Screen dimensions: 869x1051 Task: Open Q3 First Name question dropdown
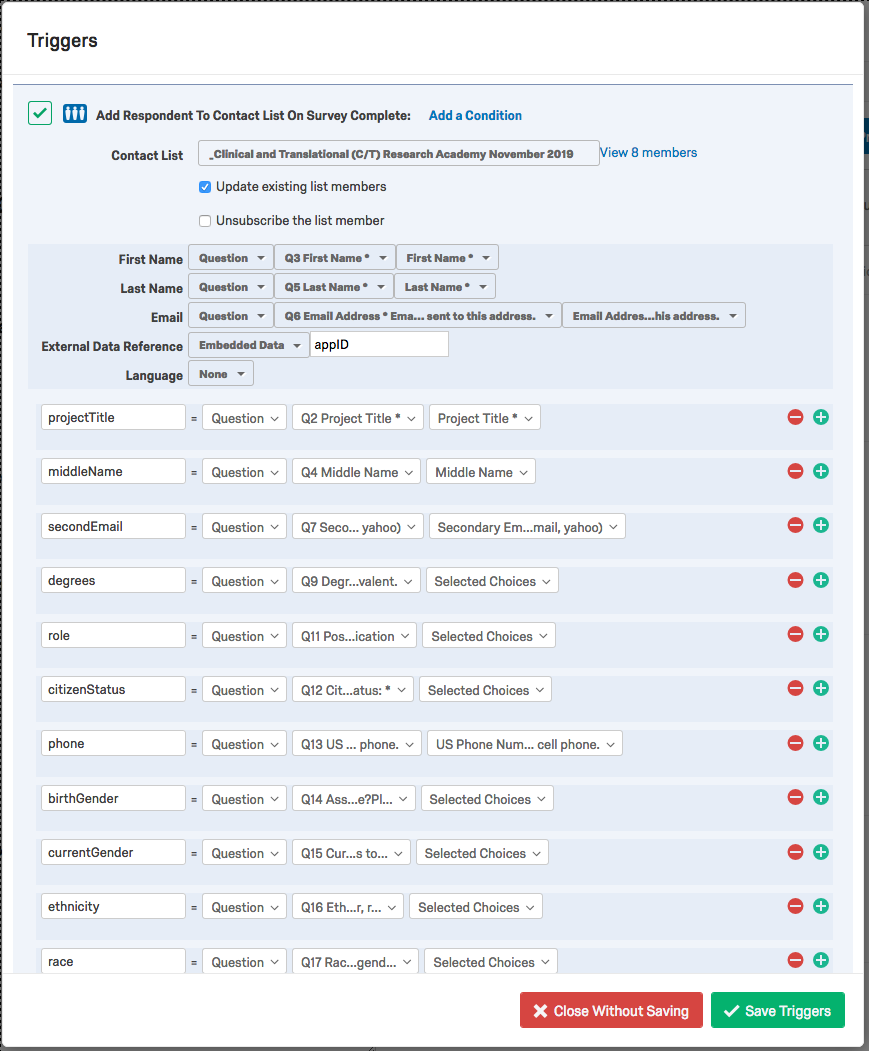pos(335,258)
